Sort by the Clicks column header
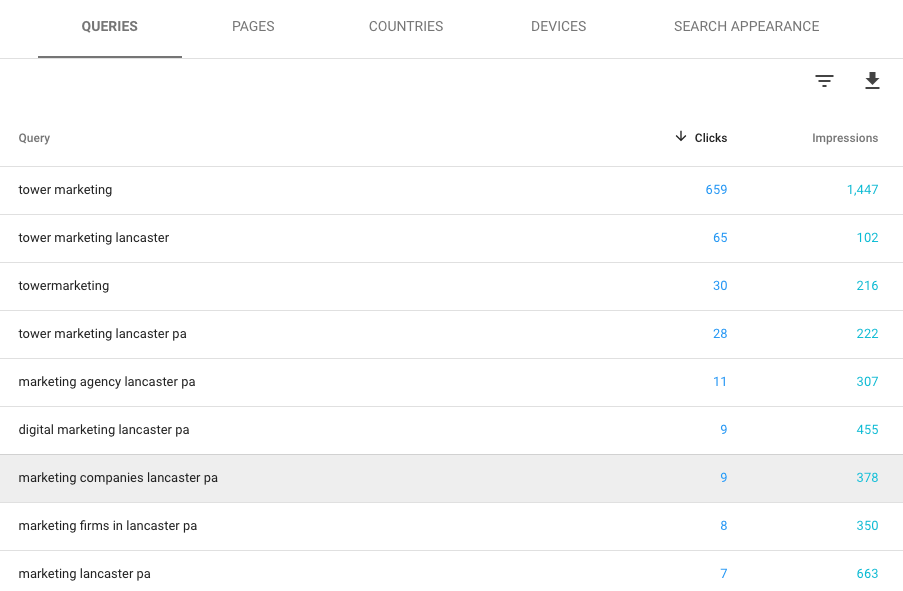 pyautogui.click(x=711, y=138)
